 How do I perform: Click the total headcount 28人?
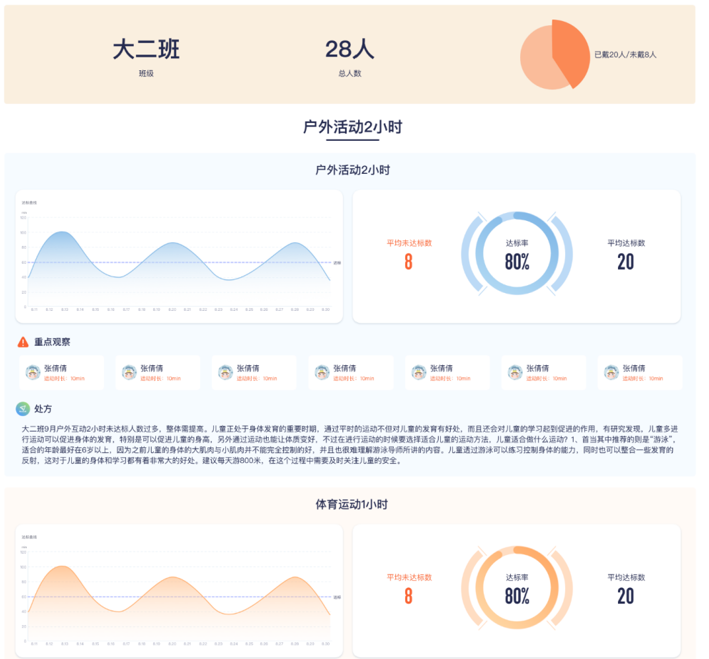point(350,49)
